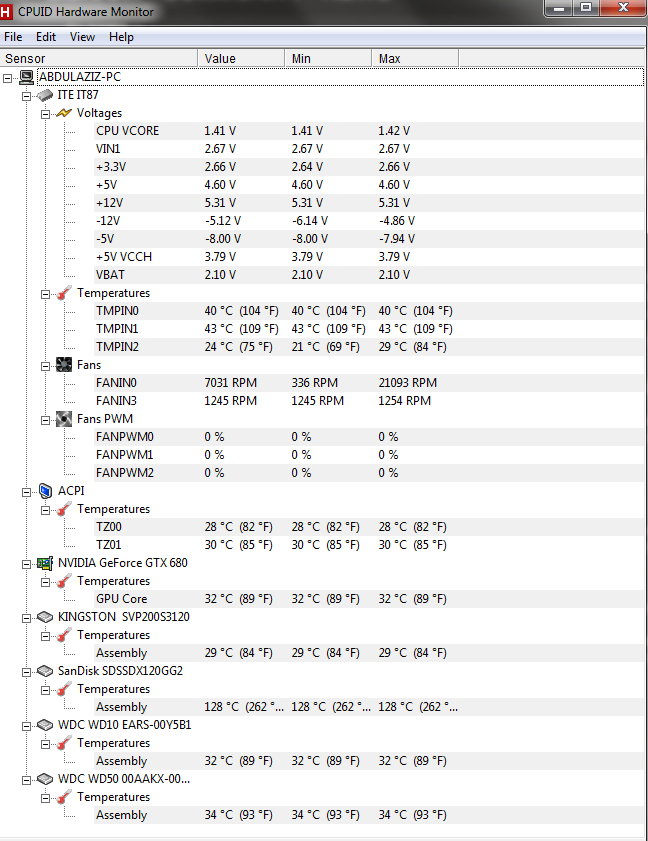The width and height of the screenshot is (648, 841).
Task: Collapse the ITE IT87 tree branch
Action: coord(26,97)
